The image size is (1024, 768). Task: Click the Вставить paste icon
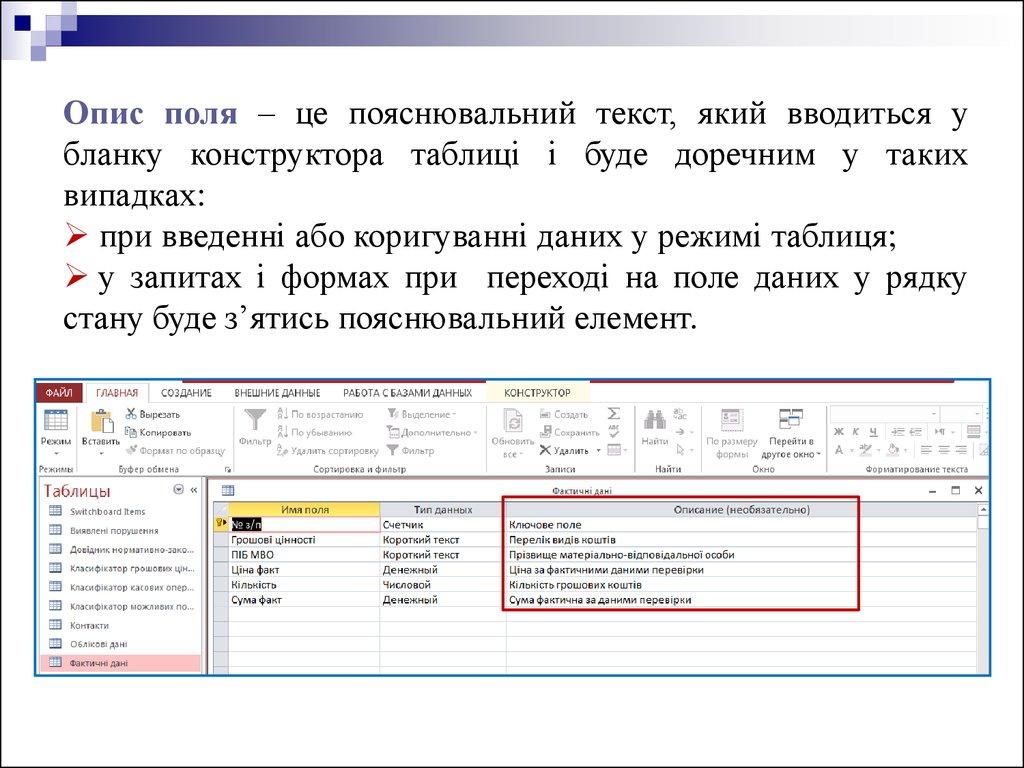pos(100,422)
